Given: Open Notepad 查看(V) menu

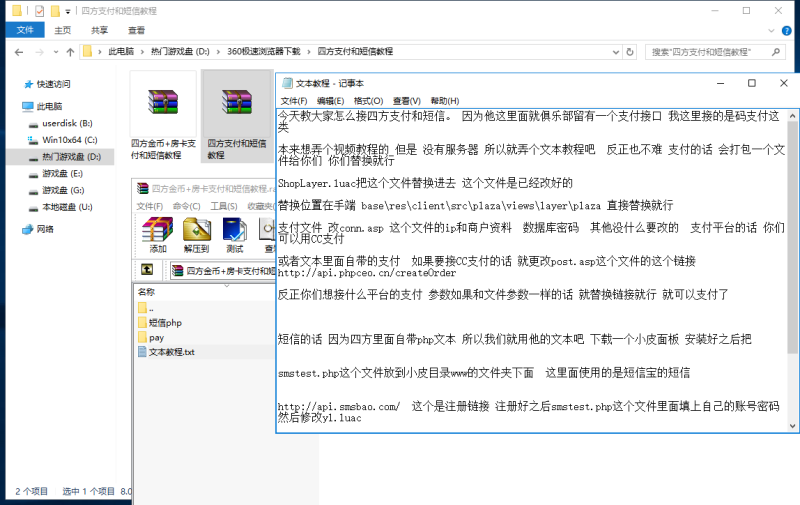Looking at the screenshot, I should [407, 101].
